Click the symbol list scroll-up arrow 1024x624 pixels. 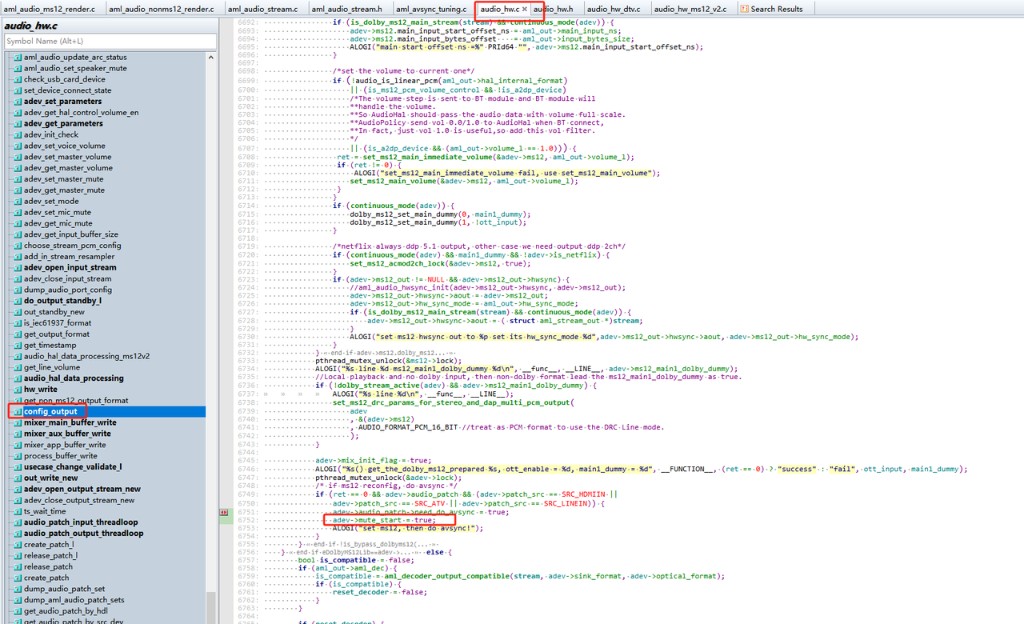point(211,57)
